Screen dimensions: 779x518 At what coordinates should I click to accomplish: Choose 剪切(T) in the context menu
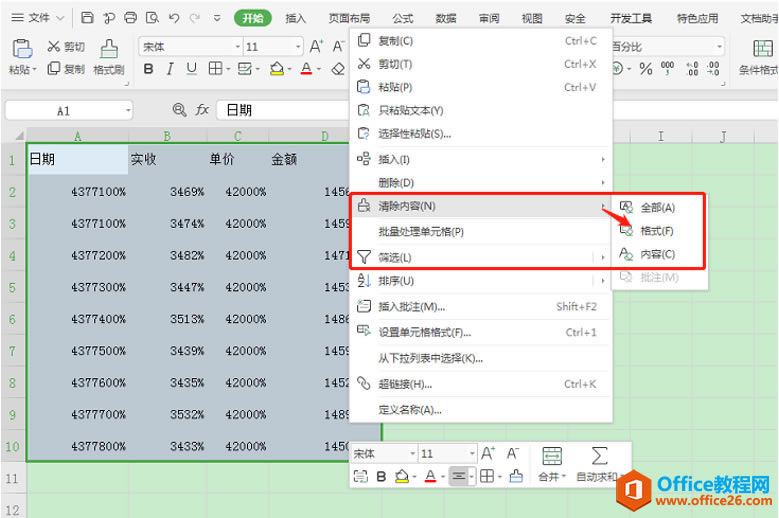click(x=480, y=64)
